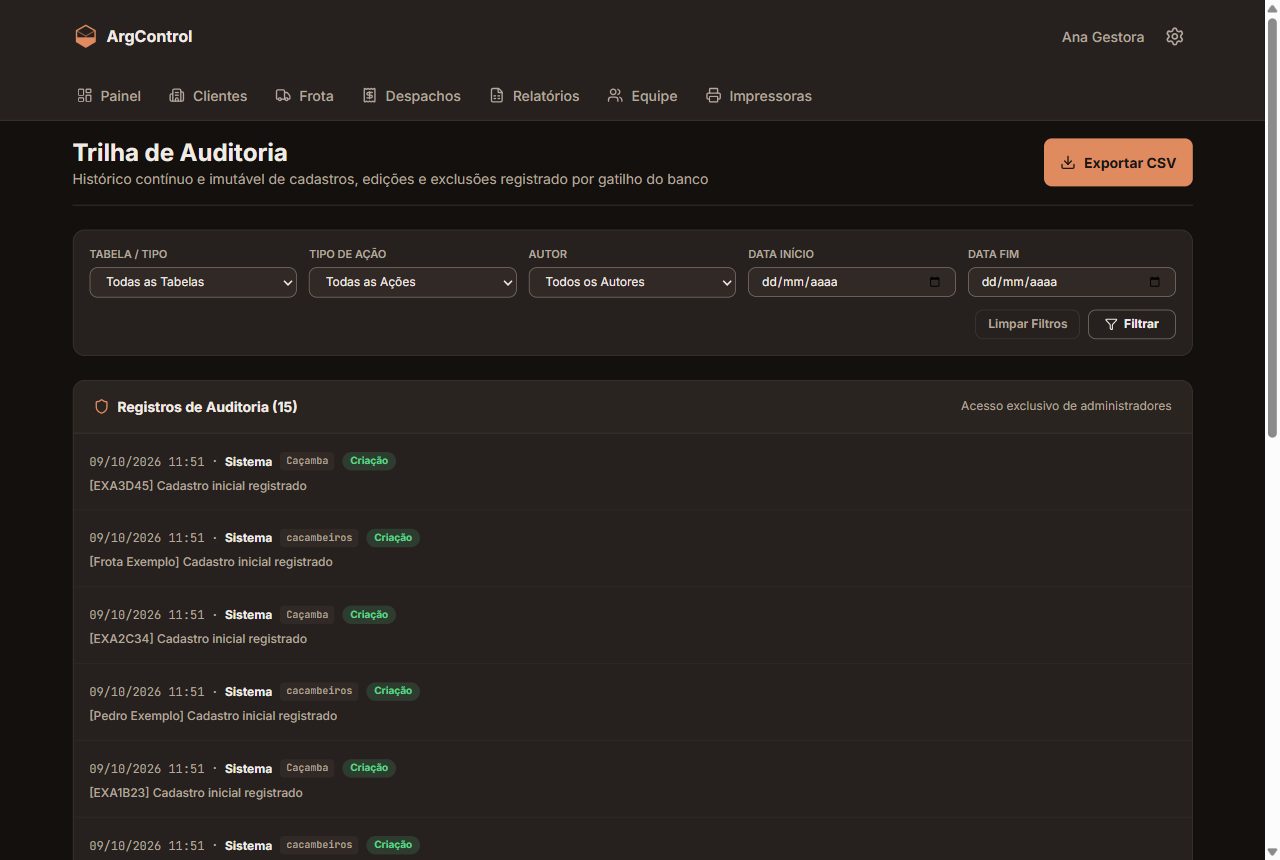
Task: Click the ArgControl brand name
Action: pyautogui.click(x=149, y=37)
